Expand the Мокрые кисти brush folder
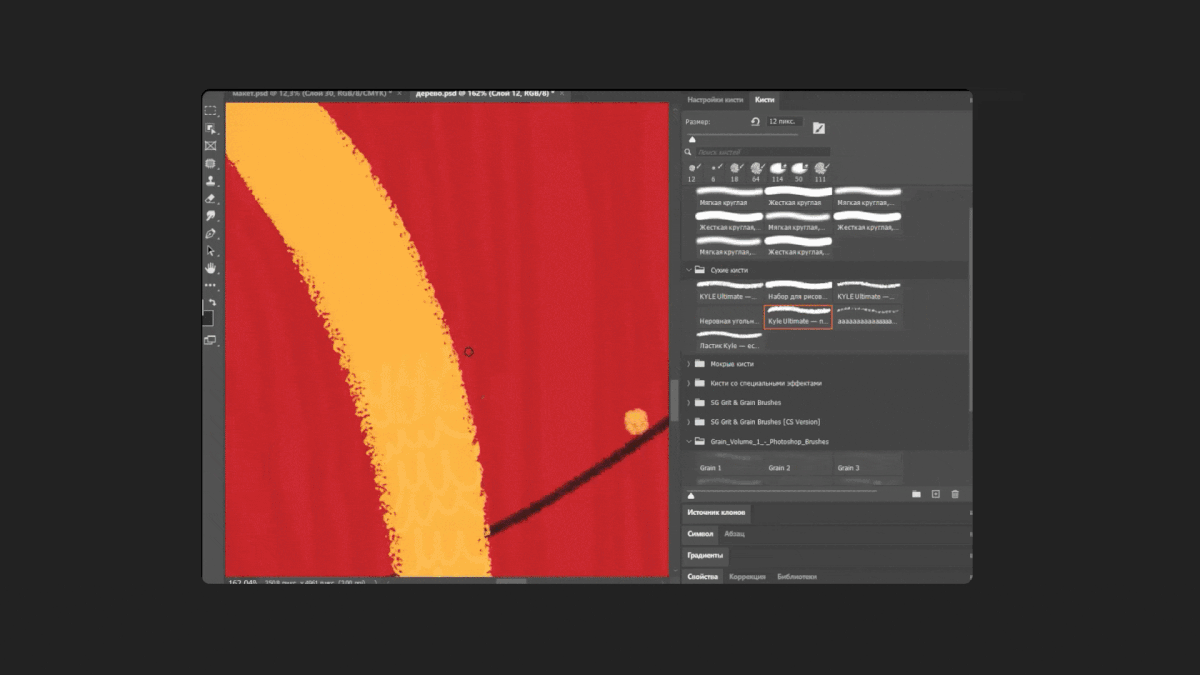This screenshot has height=675, width=1200. [689, 364]
